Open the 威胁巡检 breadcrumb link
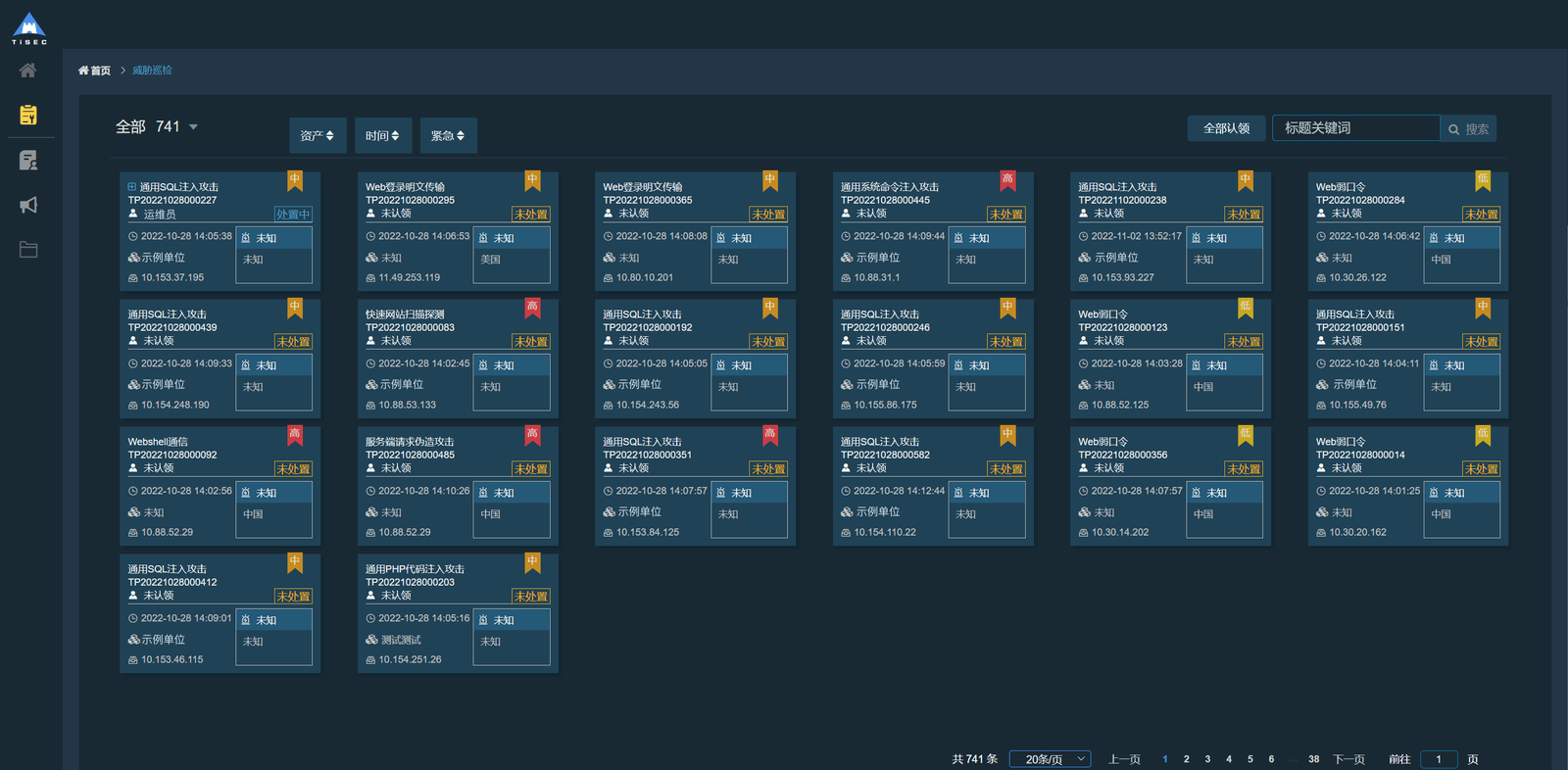1568x770 pixels. coord(152,71)
